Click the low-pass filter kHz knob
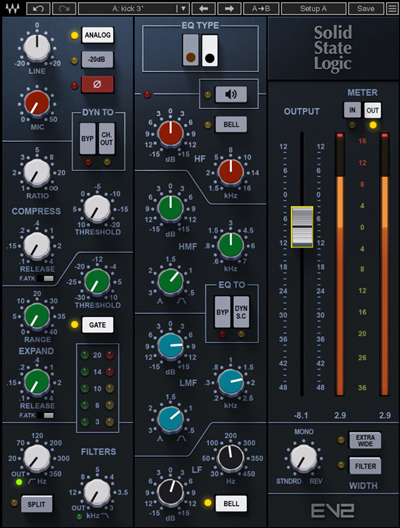 [x=97, y=492]
